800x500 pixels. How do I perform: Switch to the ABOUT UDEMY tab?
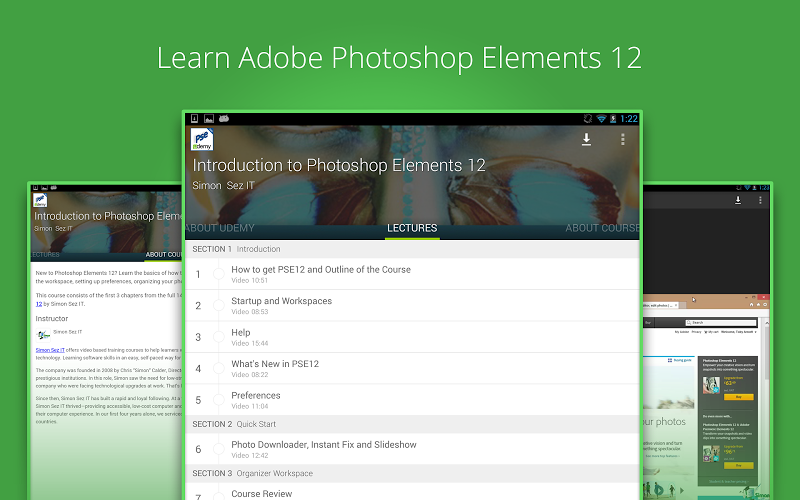[220, 228]
